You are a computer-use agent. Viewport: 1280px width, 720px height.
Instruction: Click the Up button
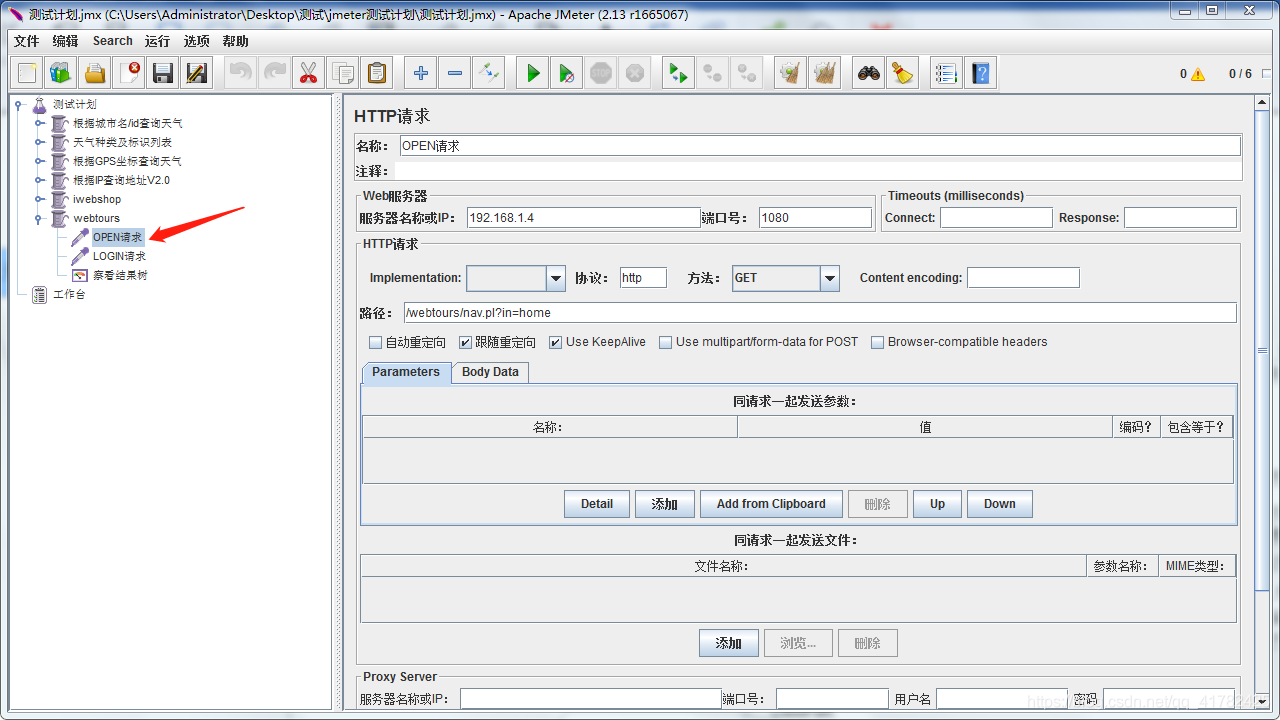click(x=937, y=504)
